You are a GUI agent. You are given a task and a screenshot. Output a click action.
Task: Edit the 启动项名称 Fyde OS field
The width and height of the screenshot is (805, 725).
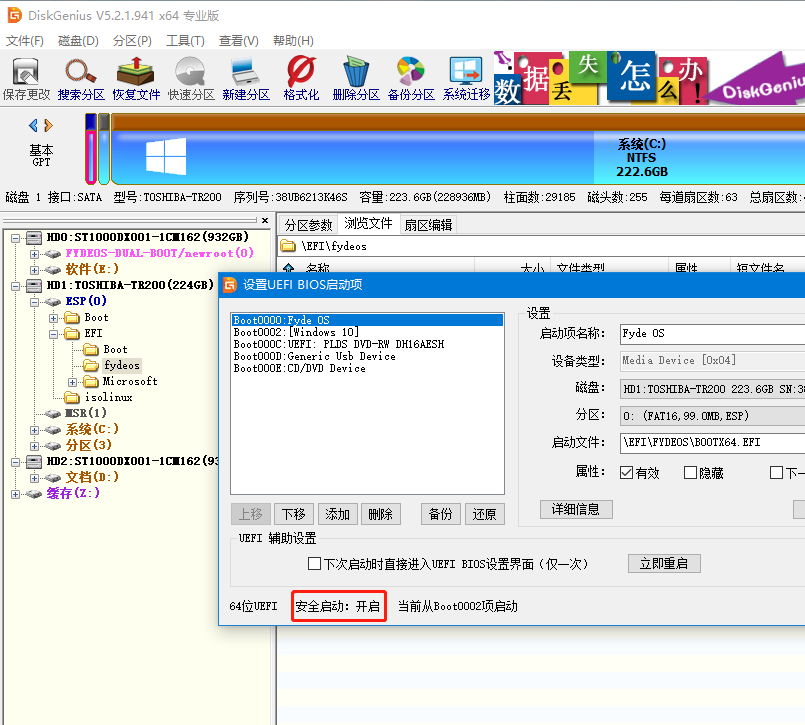(x=713, y=334)
